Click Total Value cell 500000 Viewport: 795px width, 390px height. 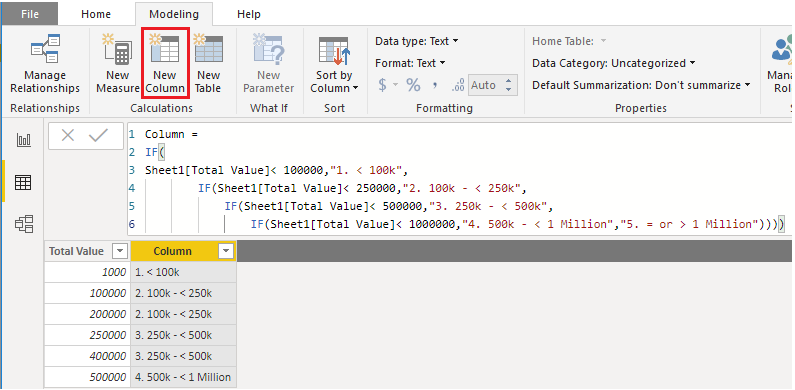pos(87,377)
